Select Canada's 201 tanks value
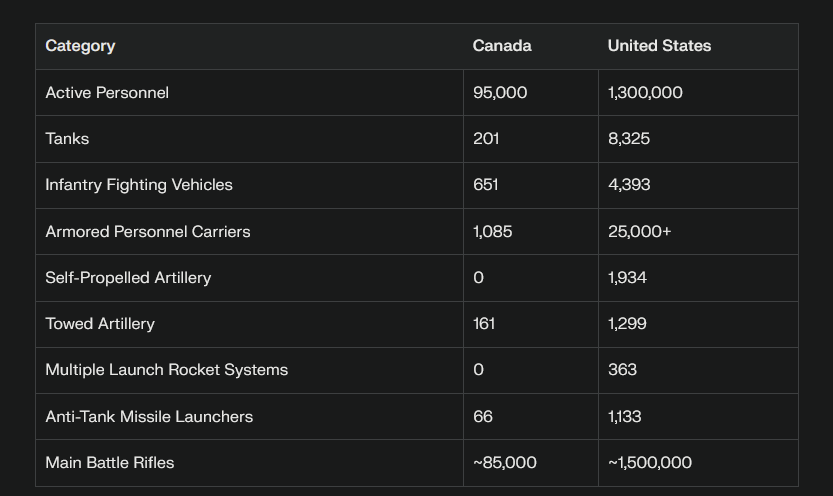 click(x=486, y=139)
